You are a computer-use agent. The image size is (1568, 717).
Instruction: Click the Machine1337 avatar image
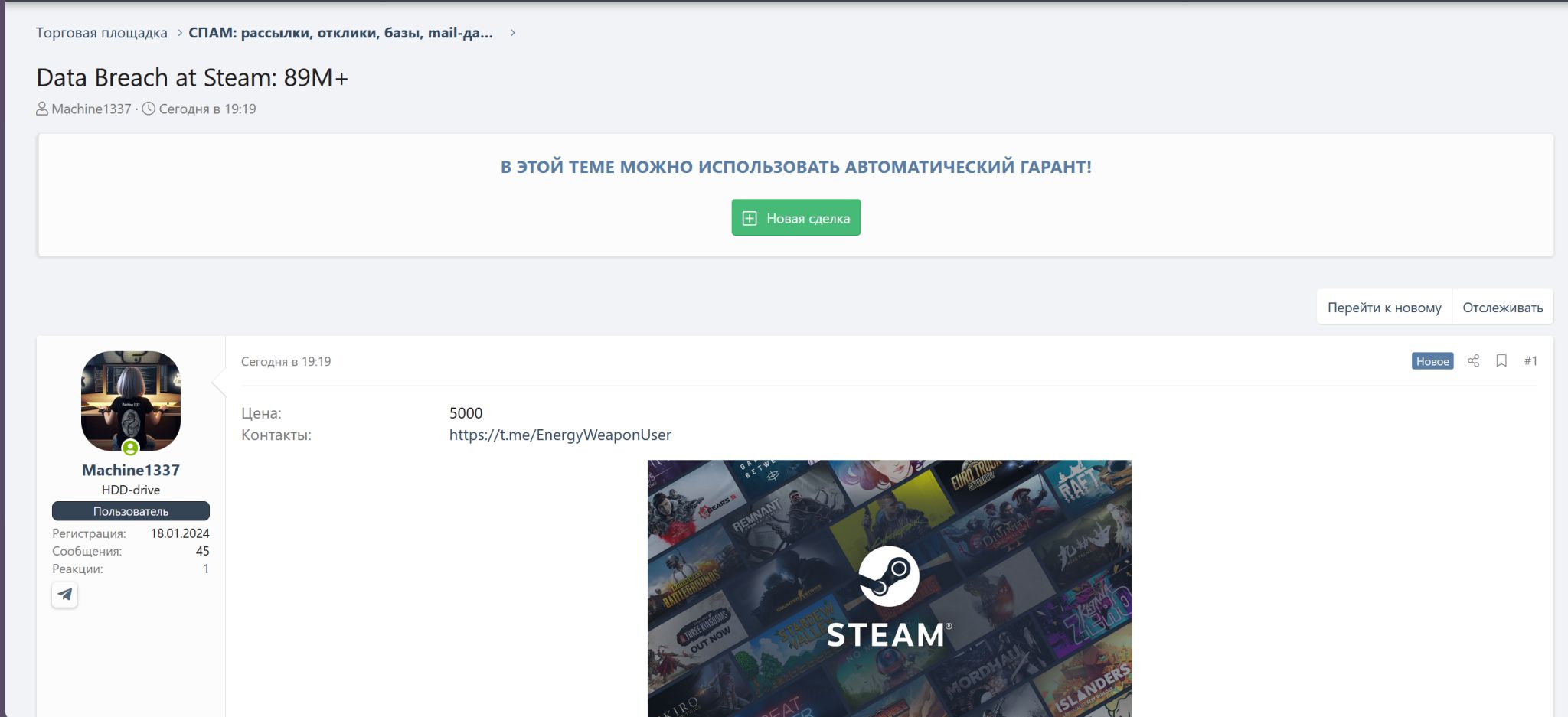(131, 401)
